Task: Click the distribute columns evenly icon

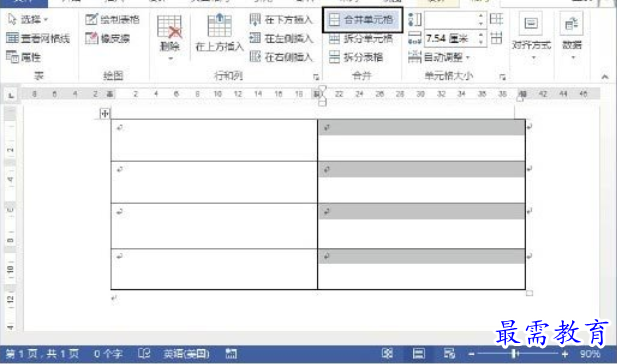Action: [497, 38]
